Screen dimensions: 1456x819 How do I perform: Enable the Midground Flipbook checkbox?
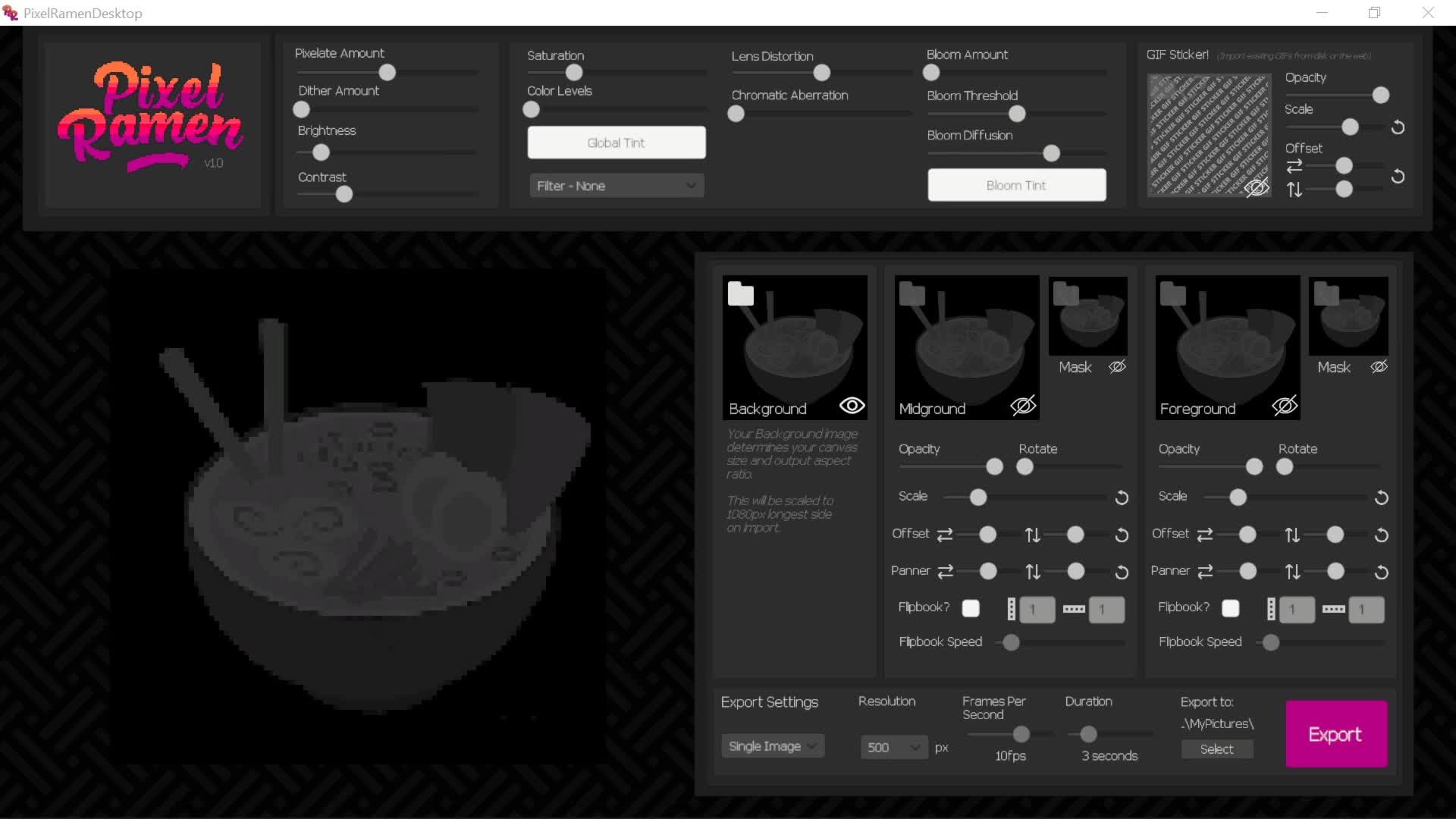tap(971, 608)
